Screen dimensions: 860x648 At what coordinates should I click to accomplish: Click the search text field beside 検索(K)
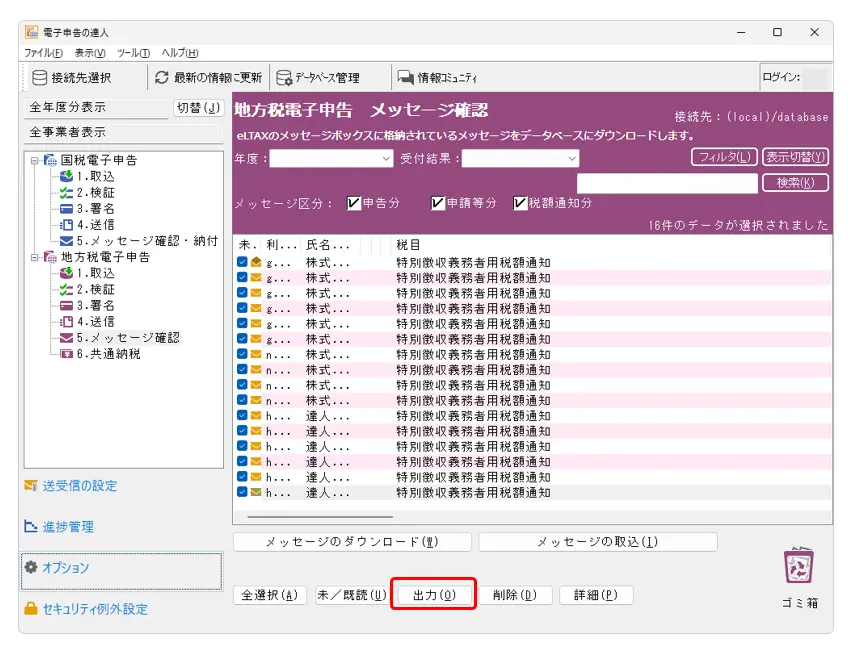(667, 183)
